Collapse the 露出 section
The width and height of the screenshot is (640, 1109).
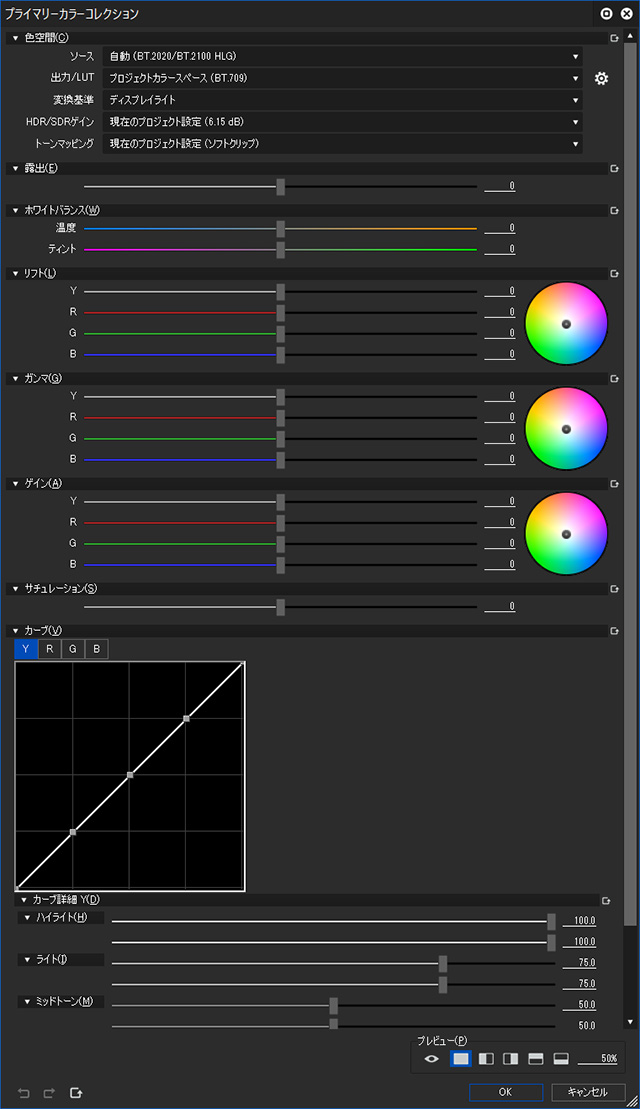(16, 169)
